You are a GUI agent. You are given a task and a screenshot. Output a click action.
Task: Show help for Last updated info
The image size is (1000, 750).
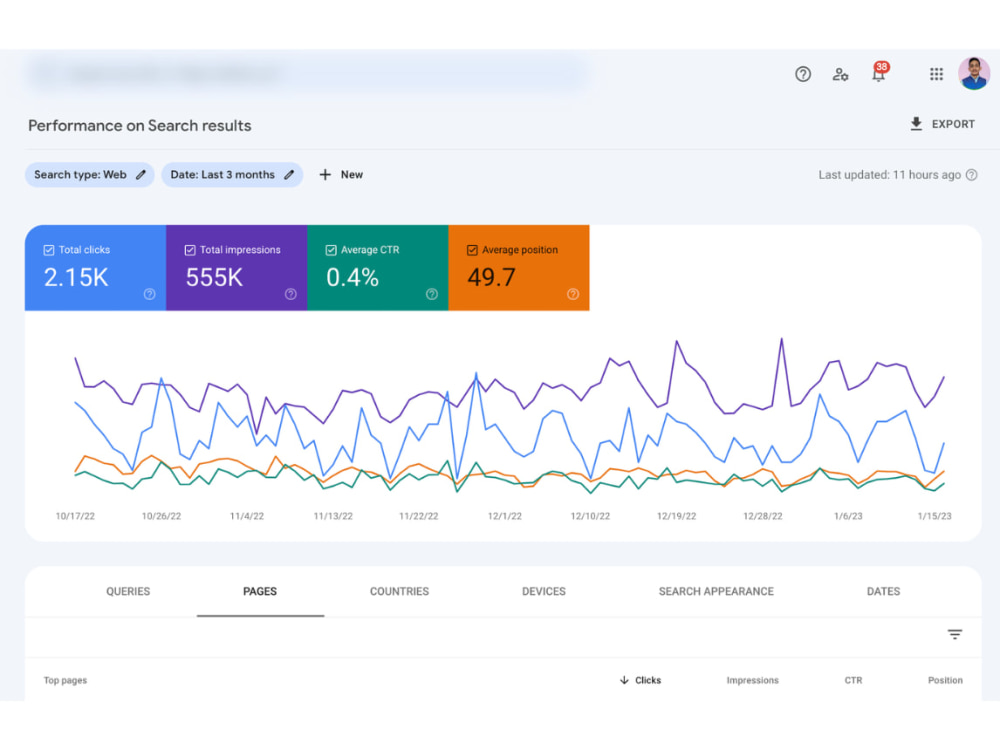click(x=971, y=175)
